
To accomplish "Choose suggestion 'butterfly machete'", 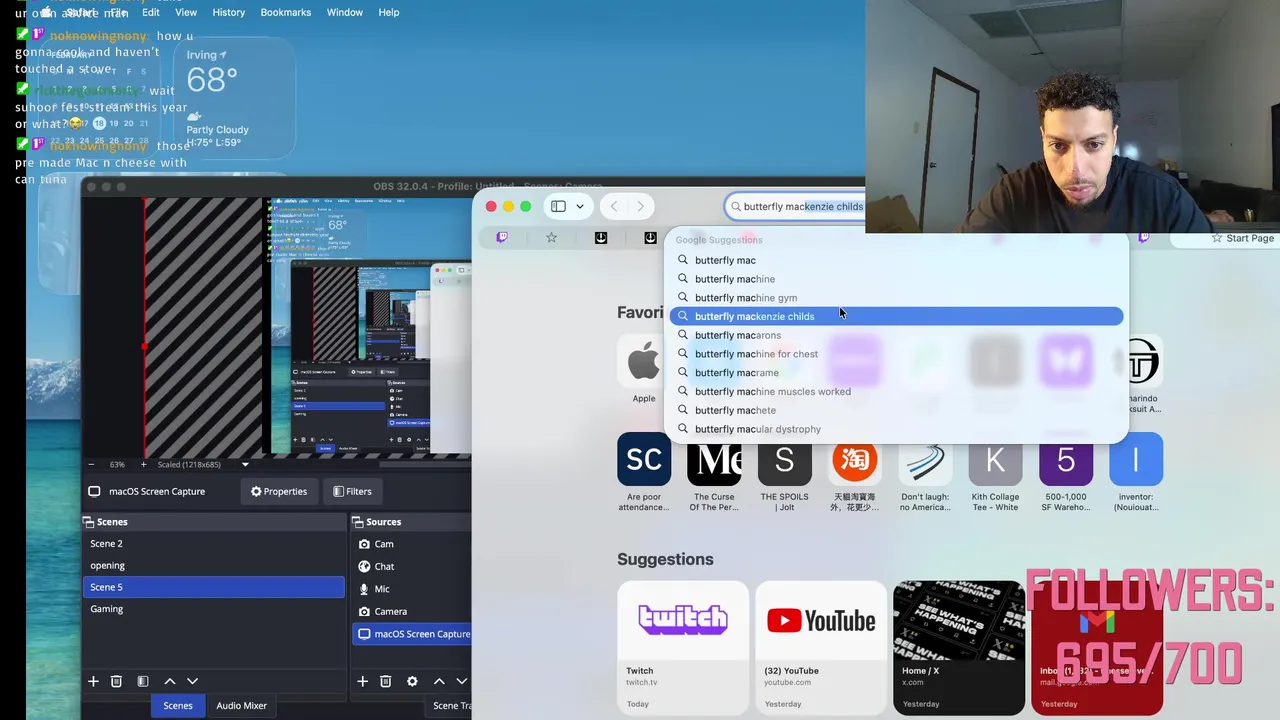I will click(897, 410).
